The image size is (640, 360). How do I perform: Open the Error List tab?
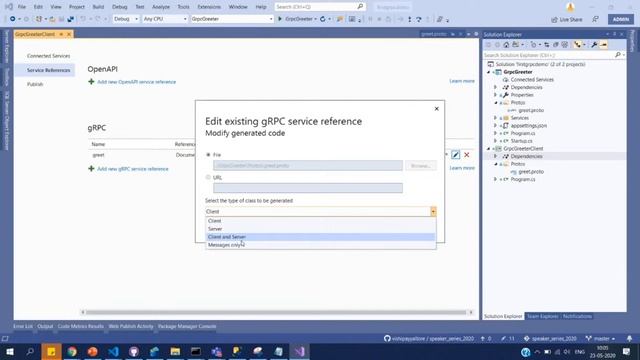pos(23,327)
